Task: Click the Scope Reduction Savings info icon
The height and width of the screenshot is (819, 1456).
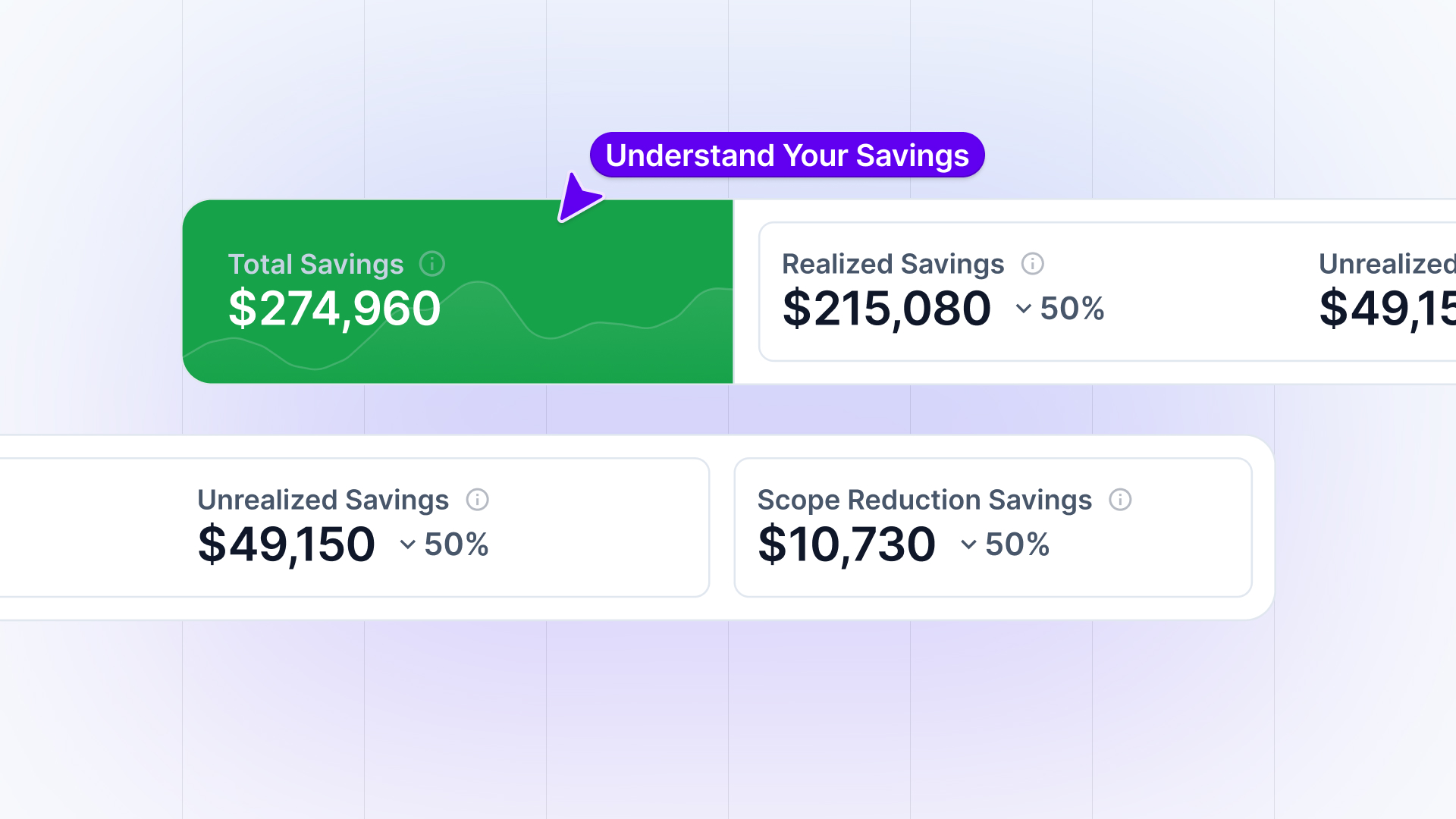Action: pyautogui.click(x=1121, y=500)
